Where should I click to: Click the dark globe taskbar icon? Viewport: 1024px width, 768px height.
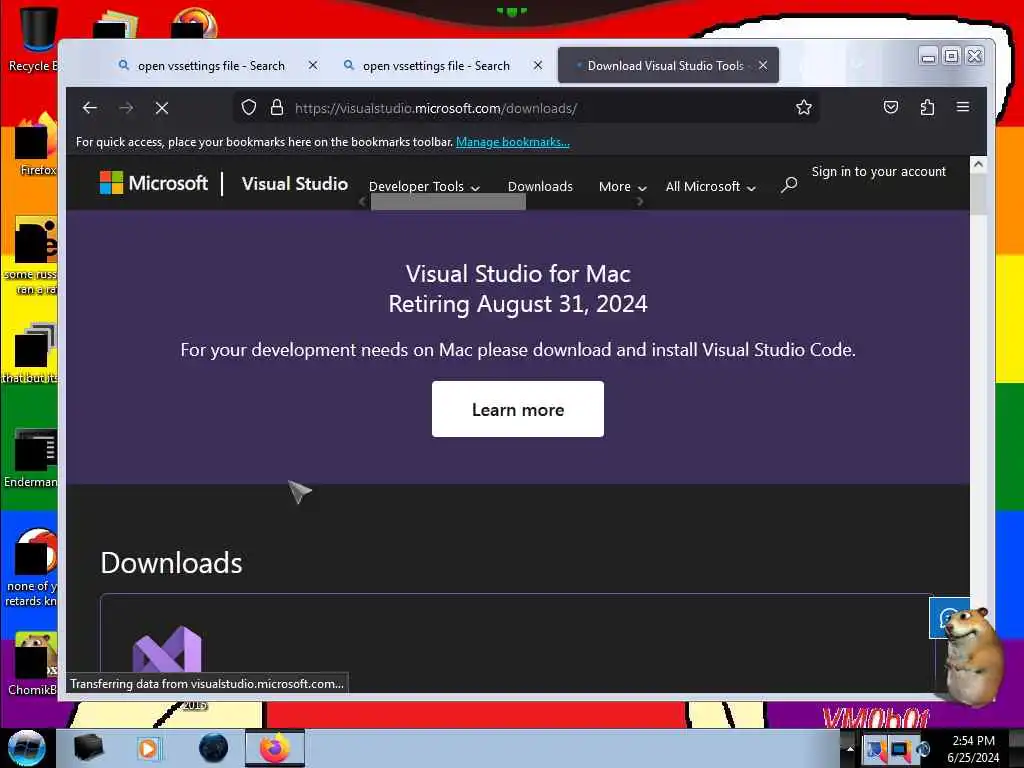tap(214, 748)
